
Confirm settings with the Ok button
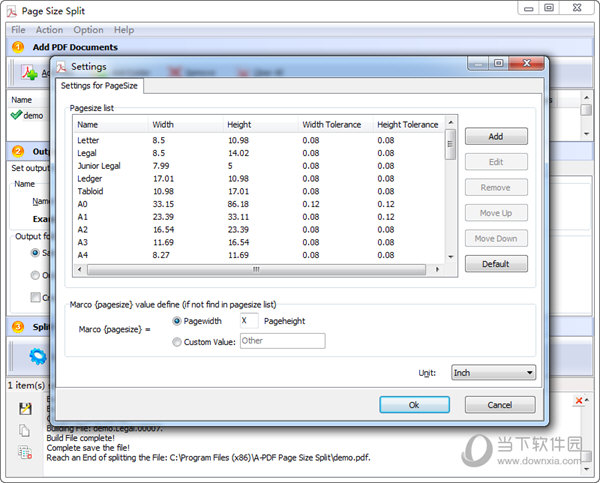point(414,405)
